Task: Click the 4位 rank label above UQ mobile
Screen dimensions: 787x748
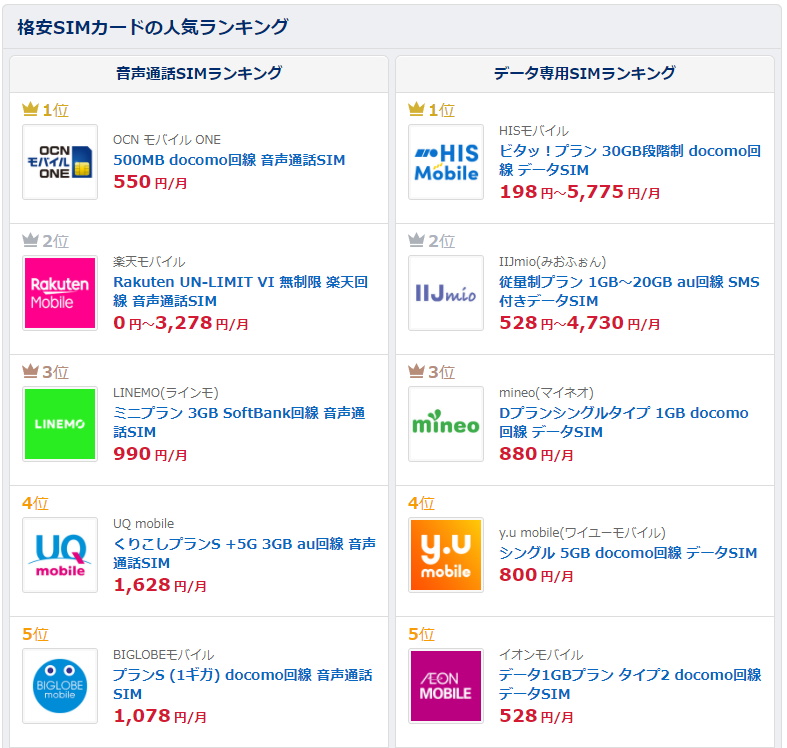Action: pos(35,503)
